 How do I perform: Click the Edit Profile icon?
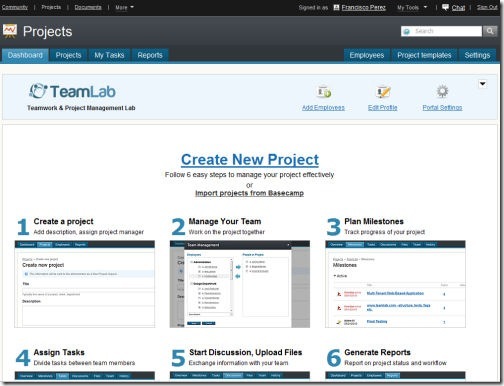tap(383, 91)
